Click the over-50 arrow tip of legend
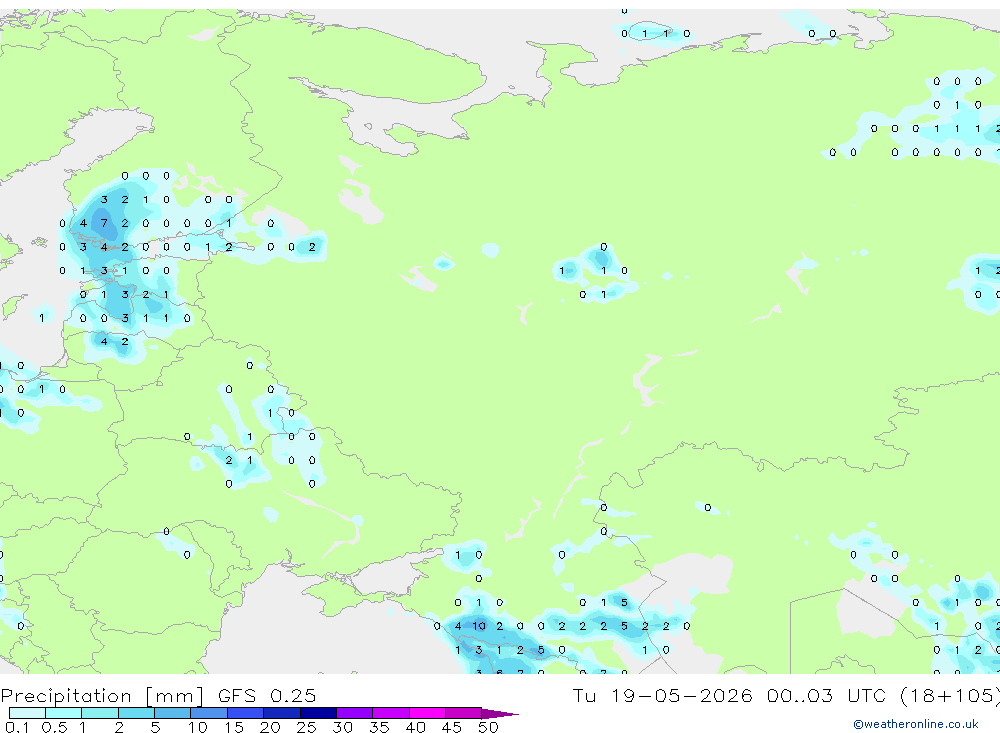This screenshot has width=1000, height=733. pos(500,713)
